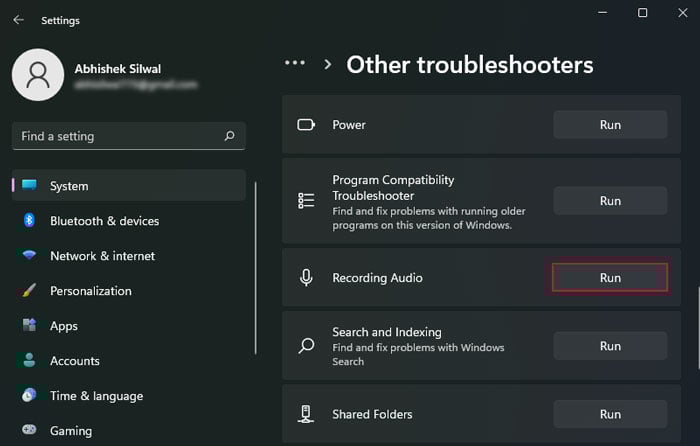Image resolution: width=700 pixels, height=446 pixels.
Task: Open System settings category
Action: point(129,186)
